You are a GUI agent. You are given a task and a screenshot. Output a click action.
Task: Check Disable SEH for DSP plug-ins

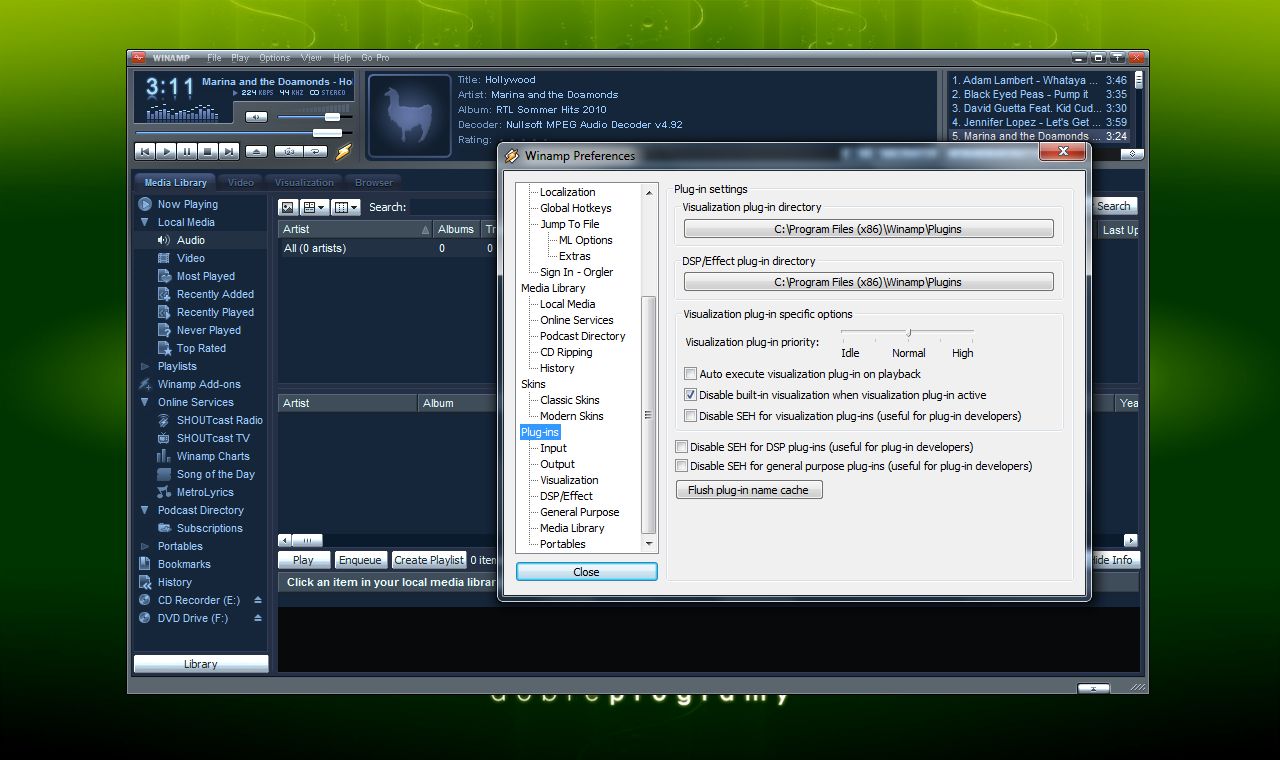point(682,447)
